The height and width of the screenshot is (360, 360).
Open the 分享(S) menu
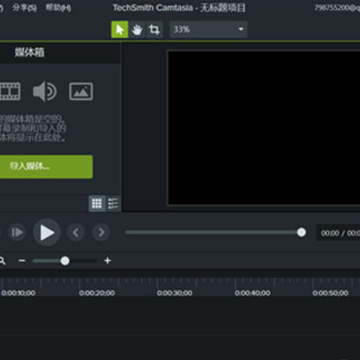pyautogui.click(x=24, y=8)
